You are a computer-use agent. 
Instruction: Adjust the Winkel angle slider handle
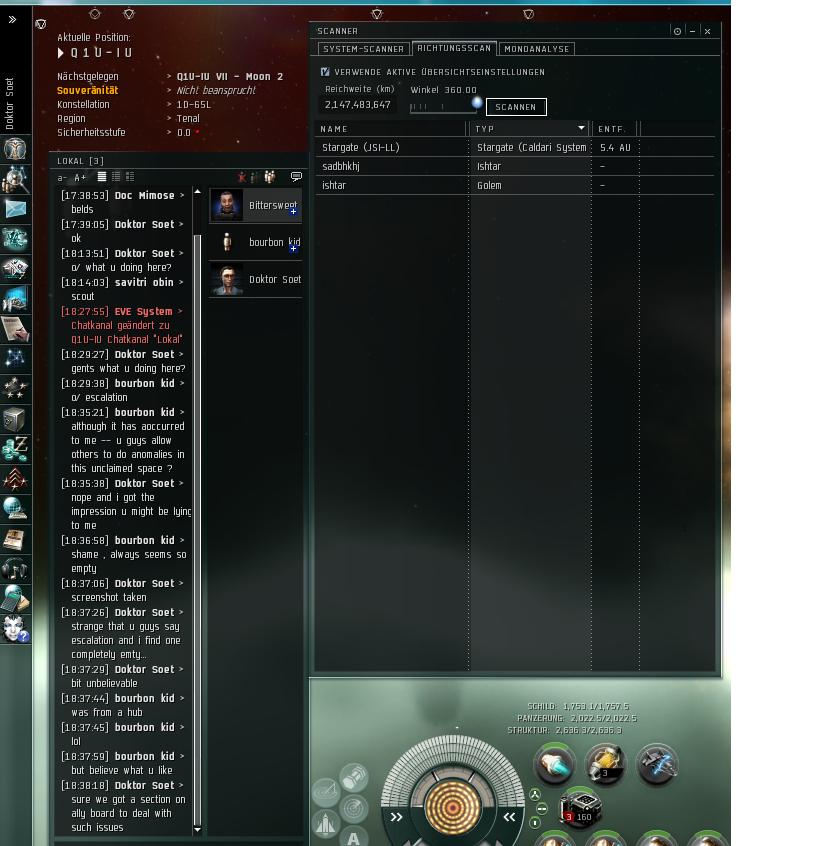pos(477,103)
